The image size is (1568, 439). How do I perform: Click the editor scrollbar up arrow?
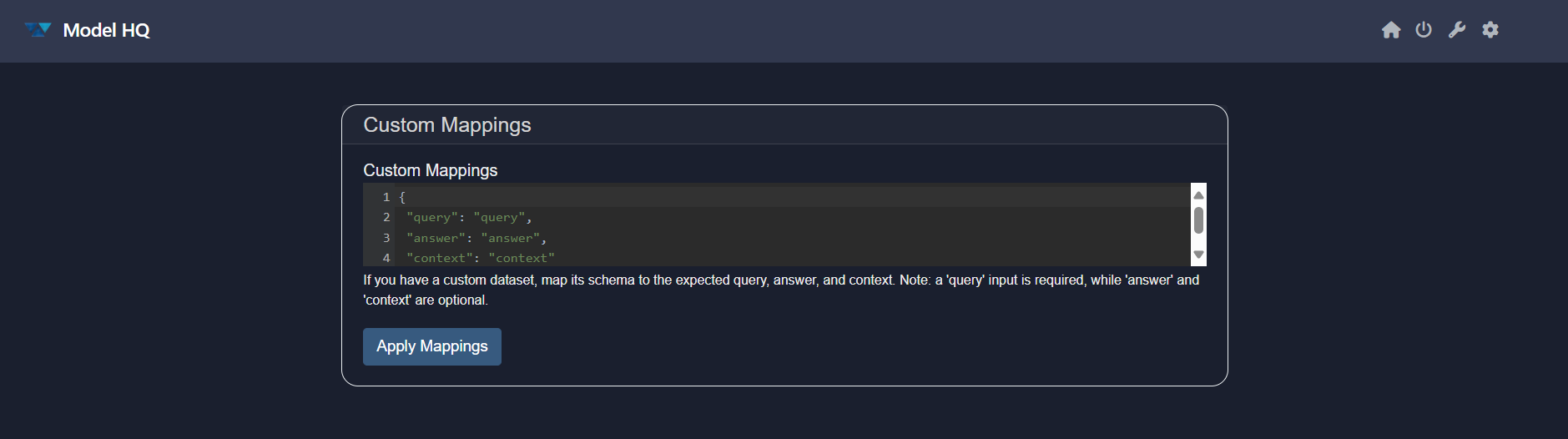(x=1198, y=195)
